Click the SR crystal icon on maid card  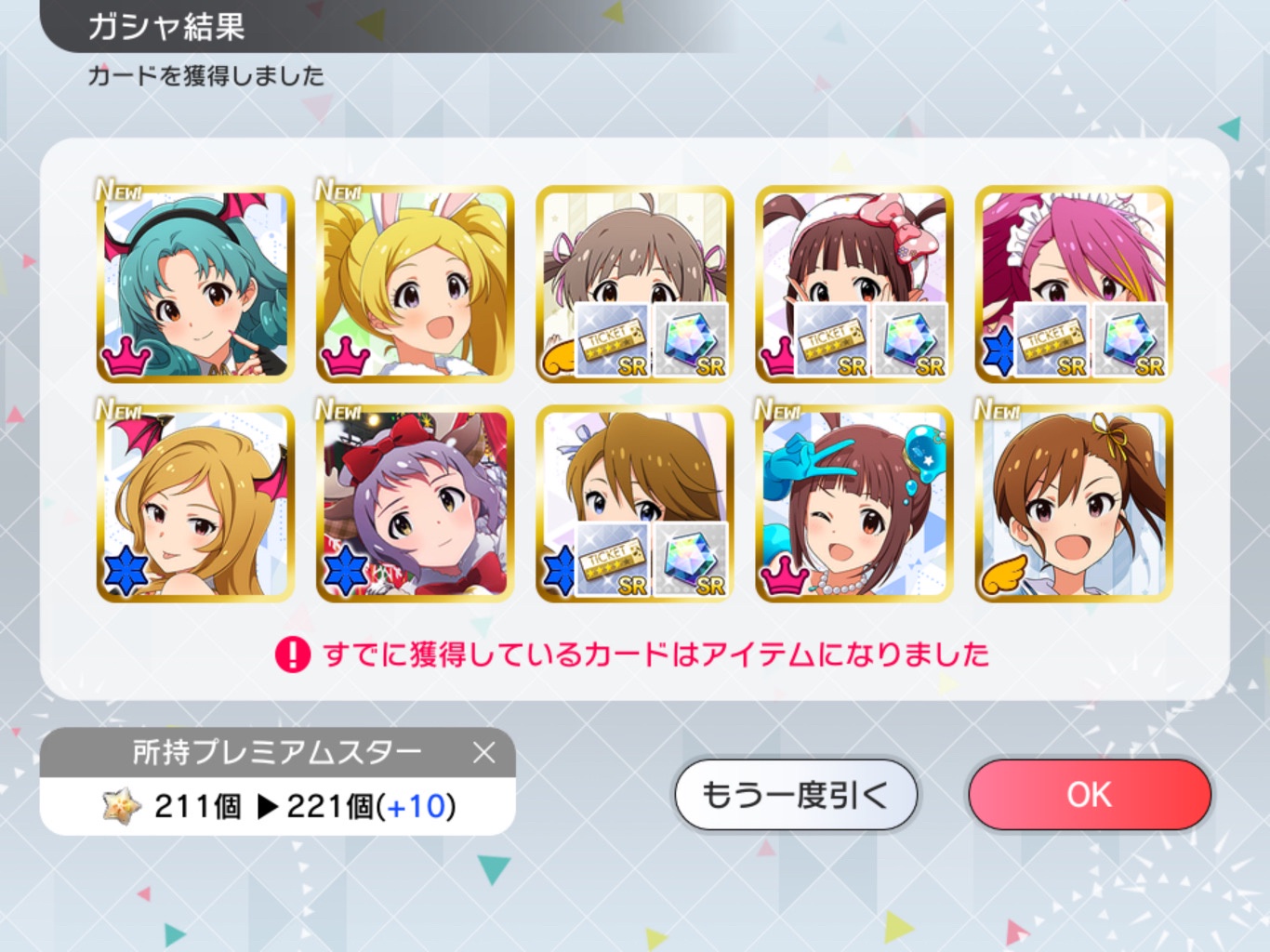tap(1131, 340)
